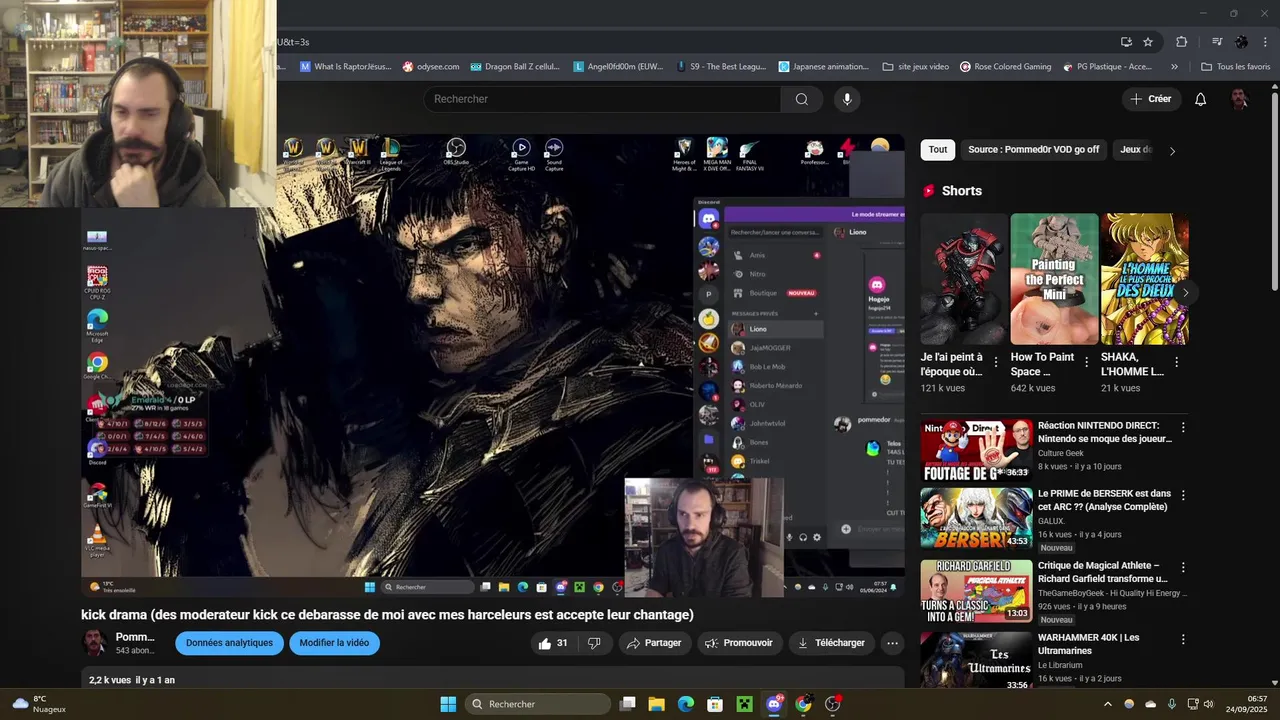Open the Pomm... channel avatar

(94, 643)
